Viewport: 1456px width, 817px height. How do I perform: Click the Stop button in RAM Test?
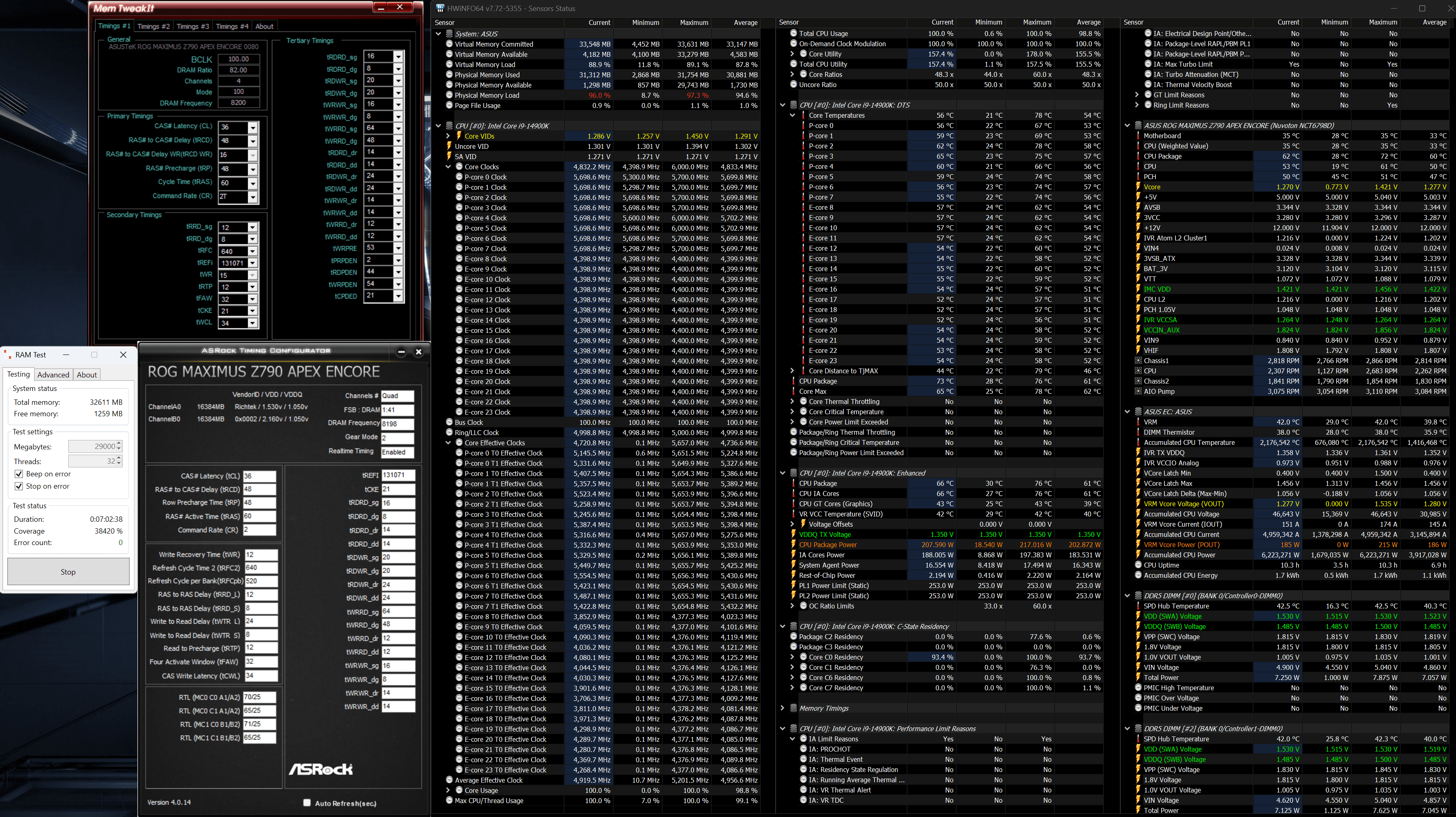point(68,572)
